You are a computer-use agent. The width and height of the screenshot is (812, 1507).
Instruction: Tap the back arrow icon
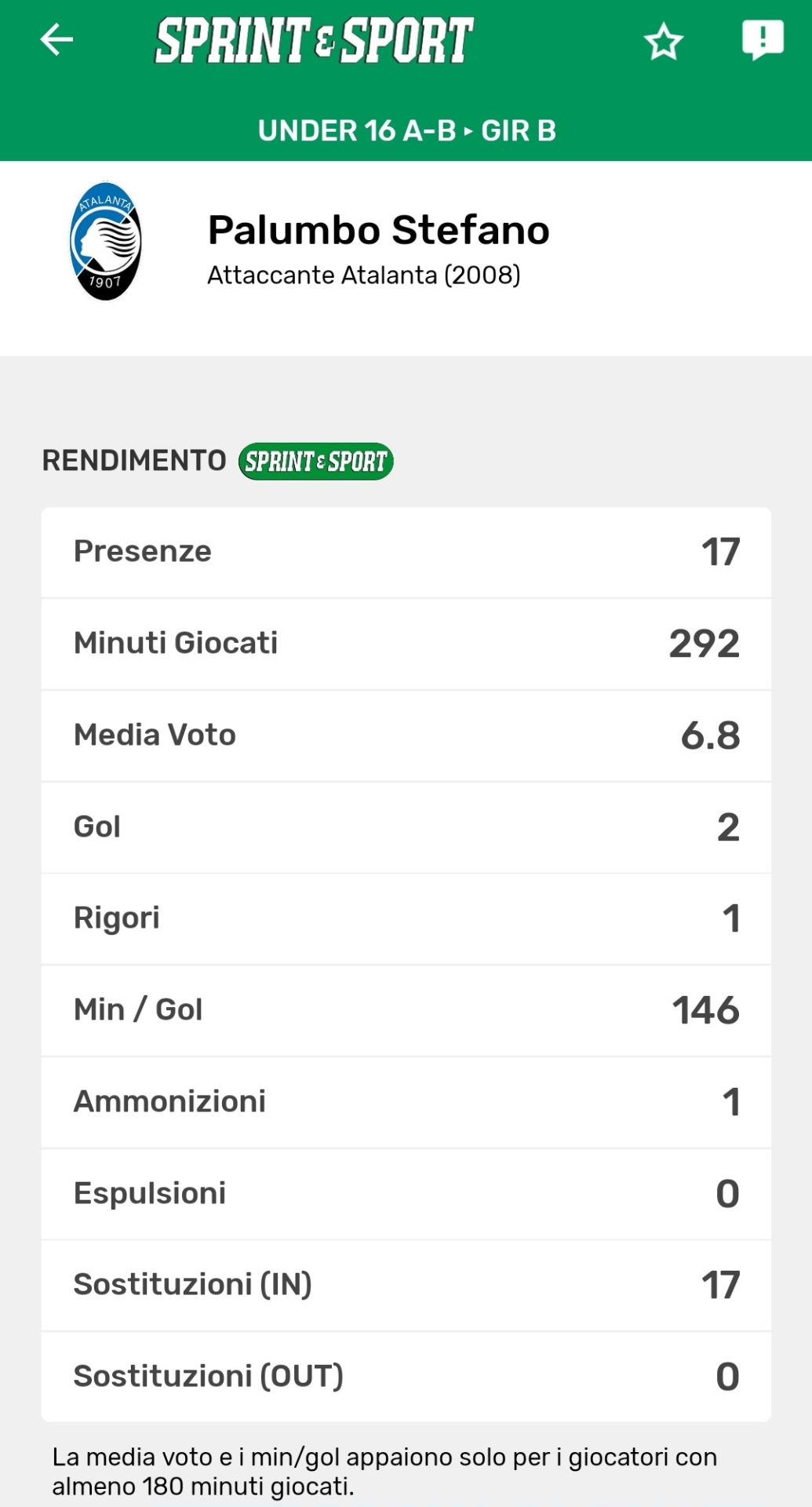coord(56,39)
